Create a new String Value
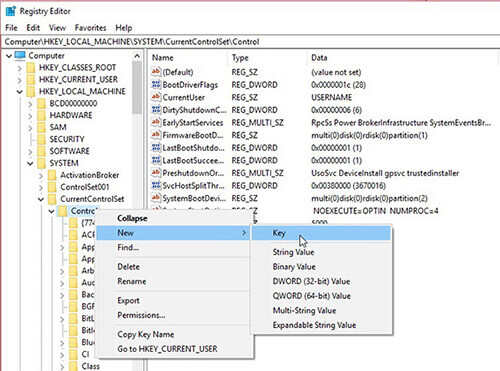500x371 pixels. coord(321,252)
